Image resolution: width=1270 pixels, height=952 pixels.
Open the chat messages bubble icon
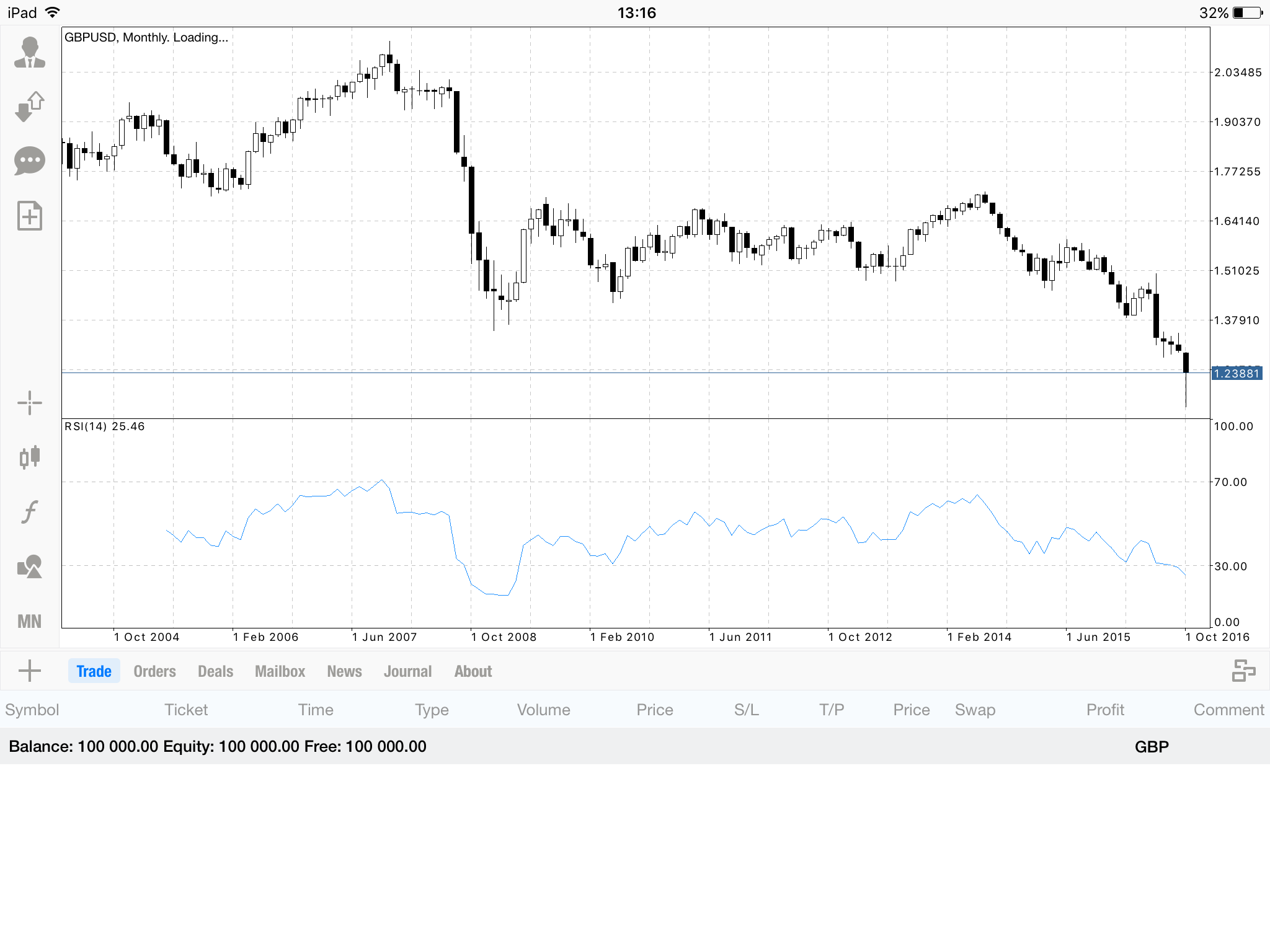pyautogui.click(x=30, y=161)
